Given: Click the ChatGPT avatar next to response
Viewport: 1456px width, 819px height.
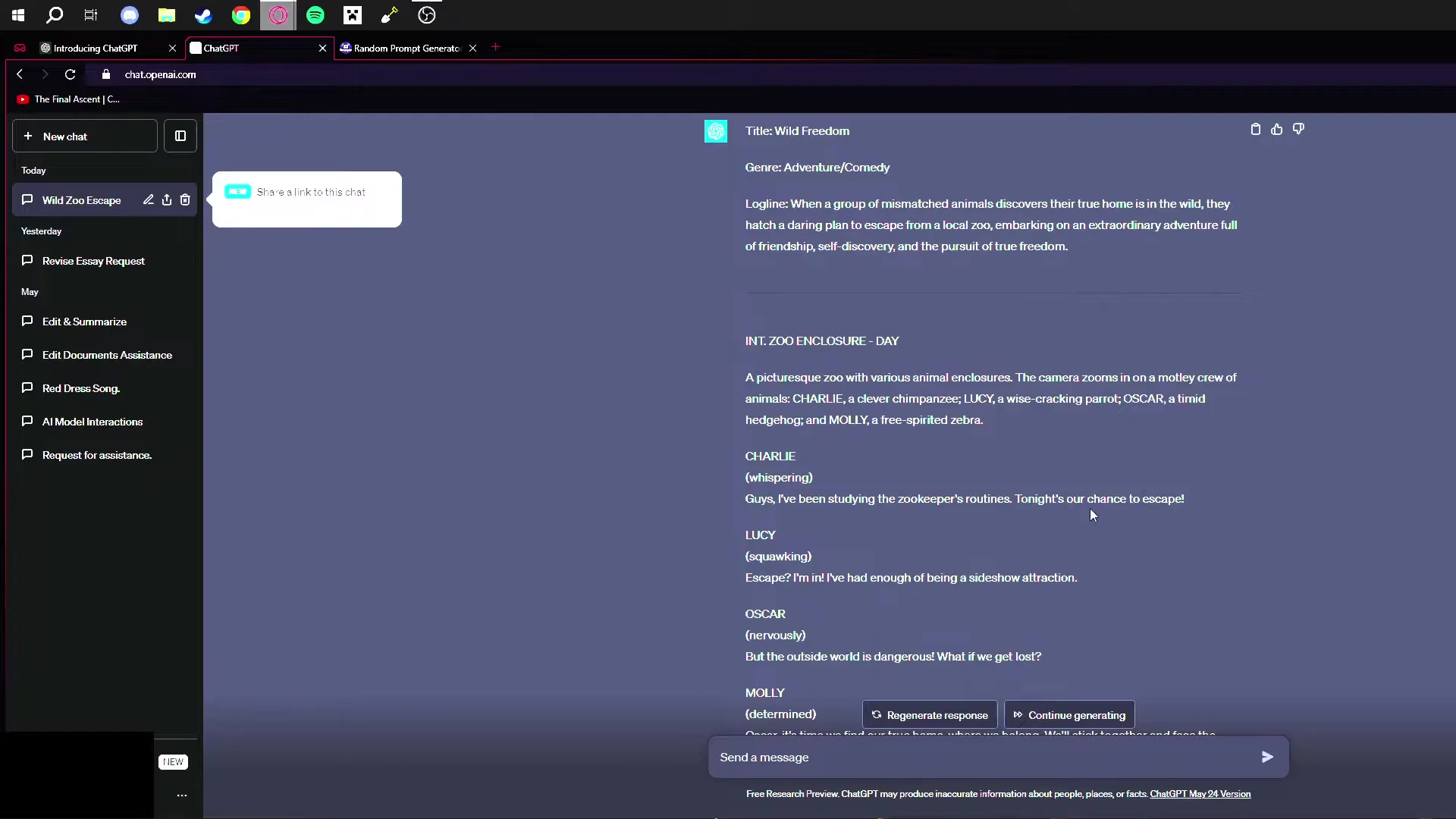Looking at the screenshot, I should pyautogui.click(x=716, y=131).
